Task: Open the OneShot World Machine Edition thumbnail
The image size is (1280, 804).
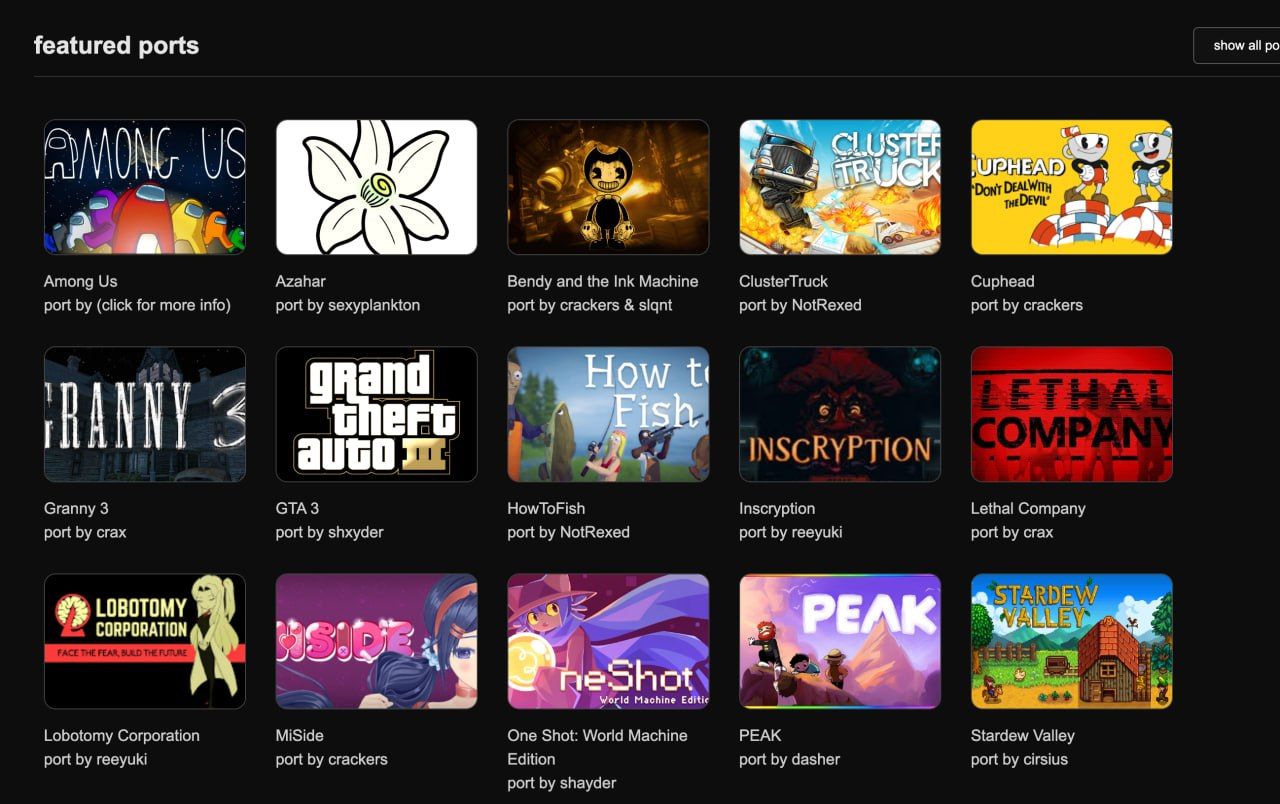Action: [x=608, y=641]
